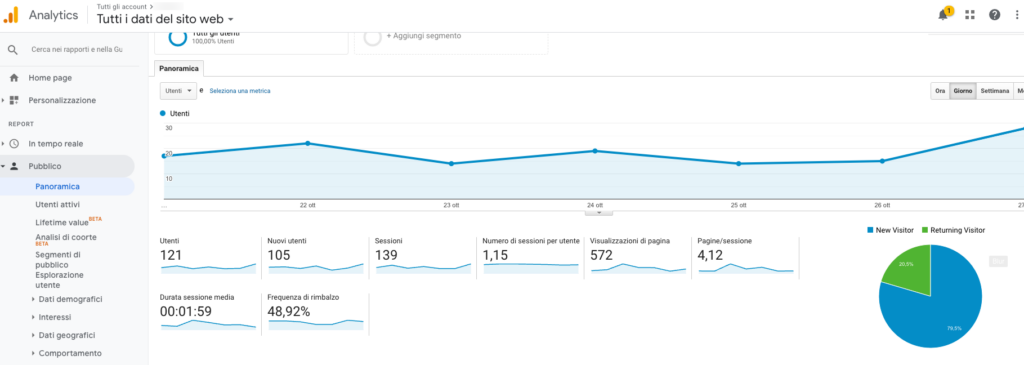
Task: Focus the 'Cerca nei rapporti' search field
Action: pos(76,50)
